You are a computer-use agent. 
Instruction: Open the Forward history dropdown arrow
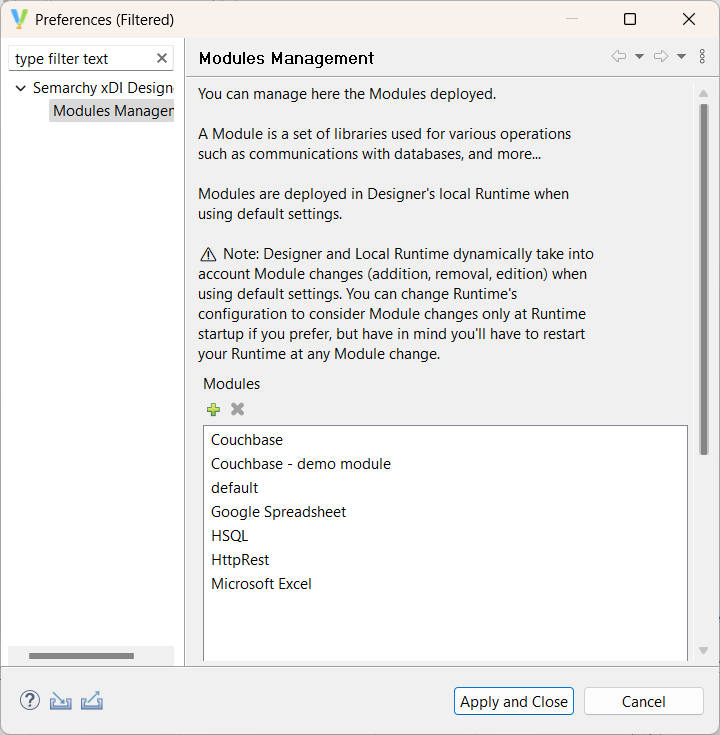681,57
